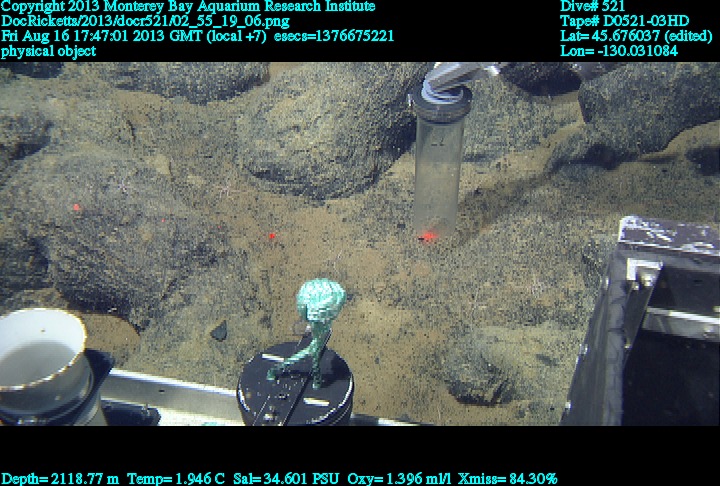Click the 'Sal= 34.601 PSU' readout

[x=286, y=479]
